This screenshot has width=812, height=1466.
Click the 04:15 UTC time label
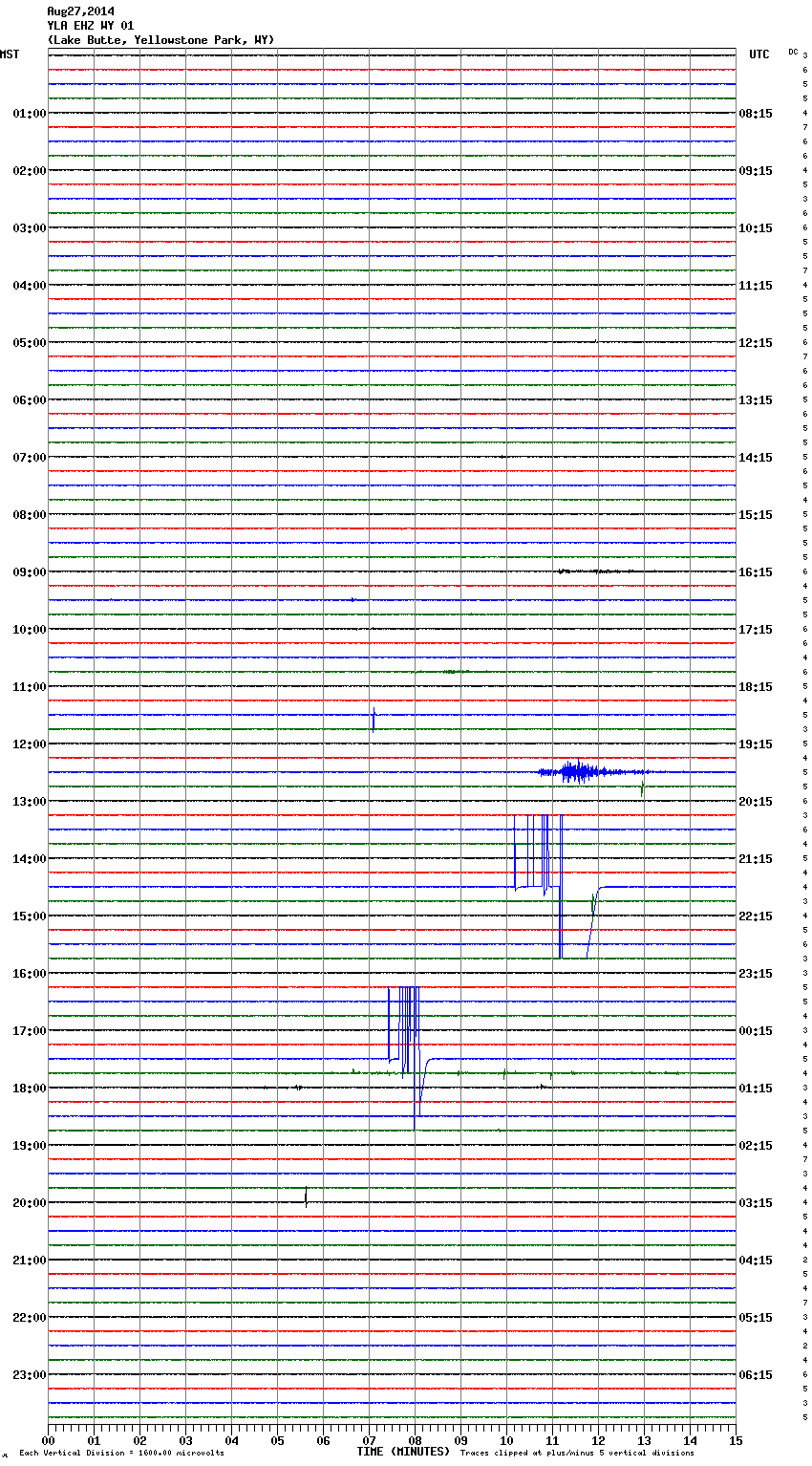[x=756, y=1261]
